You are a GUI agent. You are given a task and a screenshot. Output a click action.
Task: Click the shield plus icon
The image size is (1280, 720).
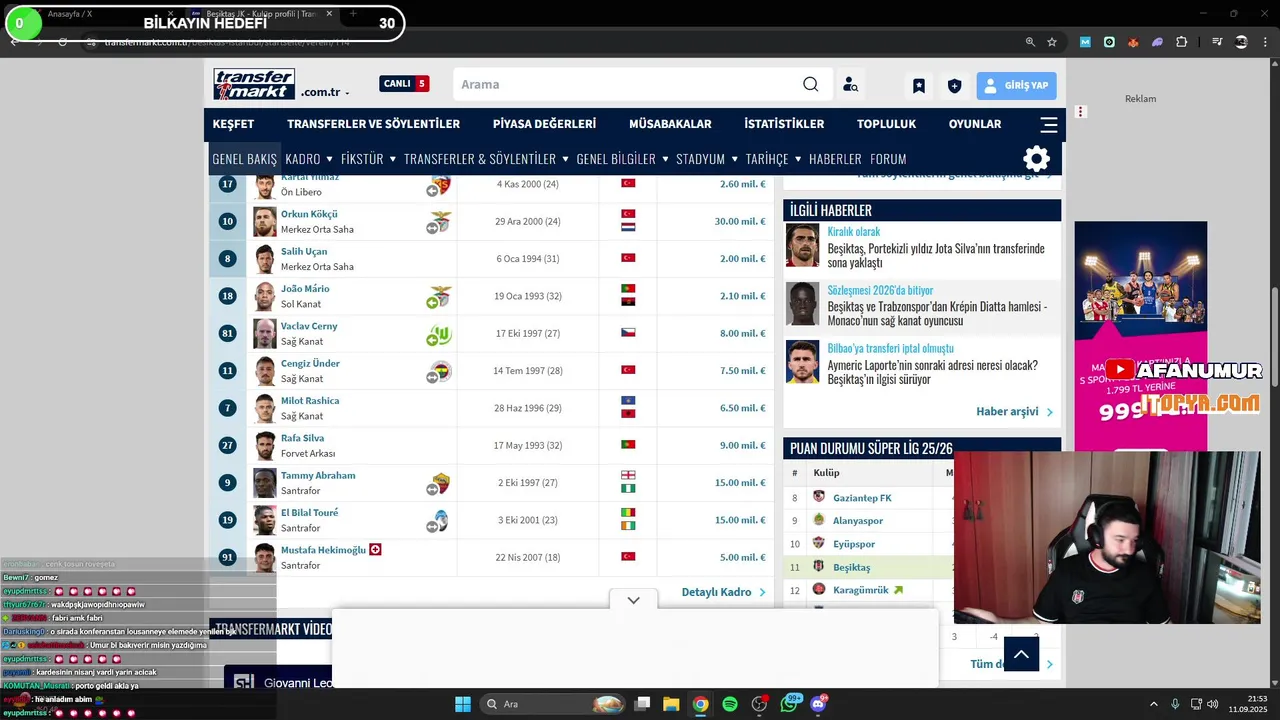[x=954, y=86]
